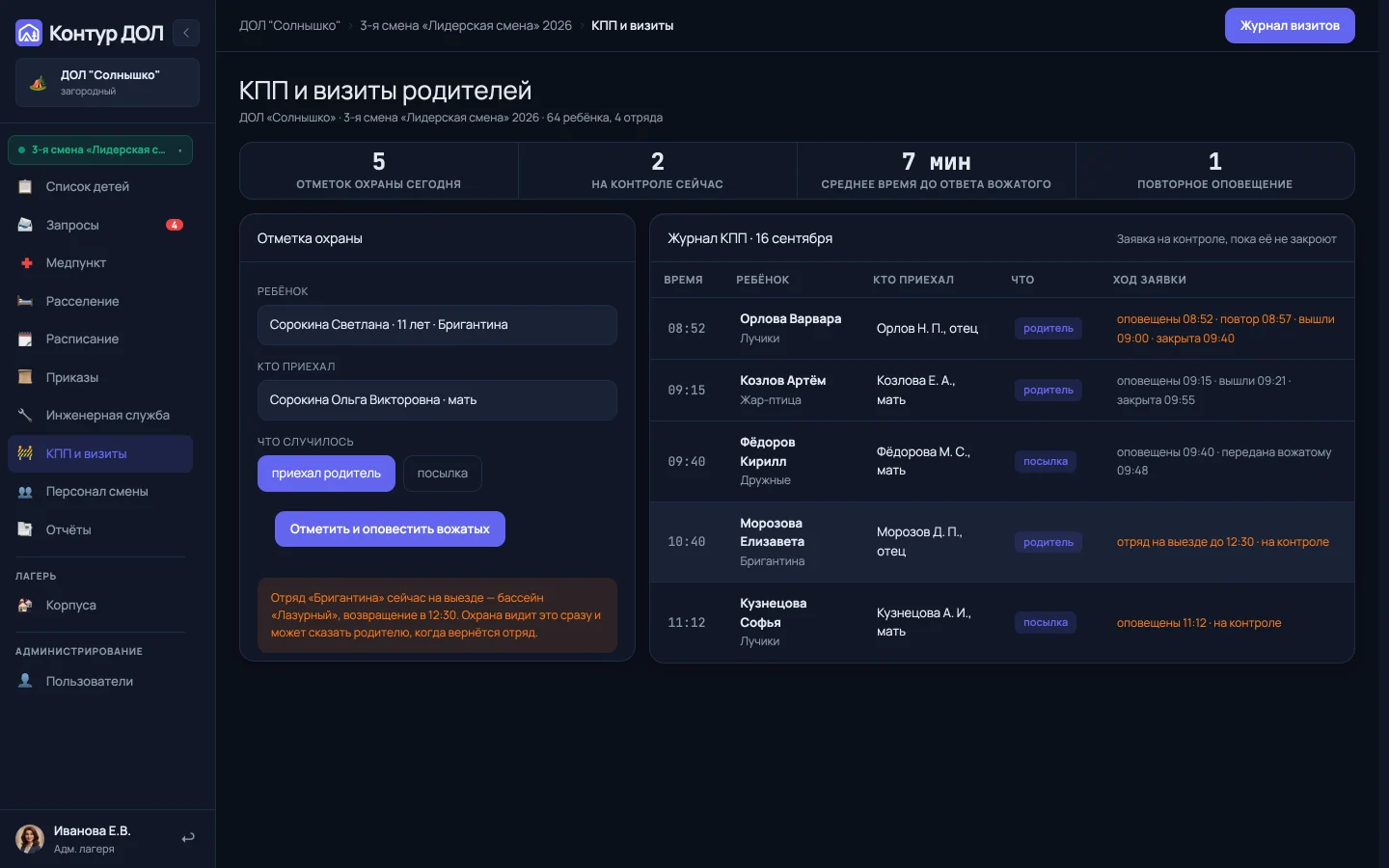Click the Инженерная служба wrench icon
Viewport: 1389px width, 868px height.
[x=25, y=415]
